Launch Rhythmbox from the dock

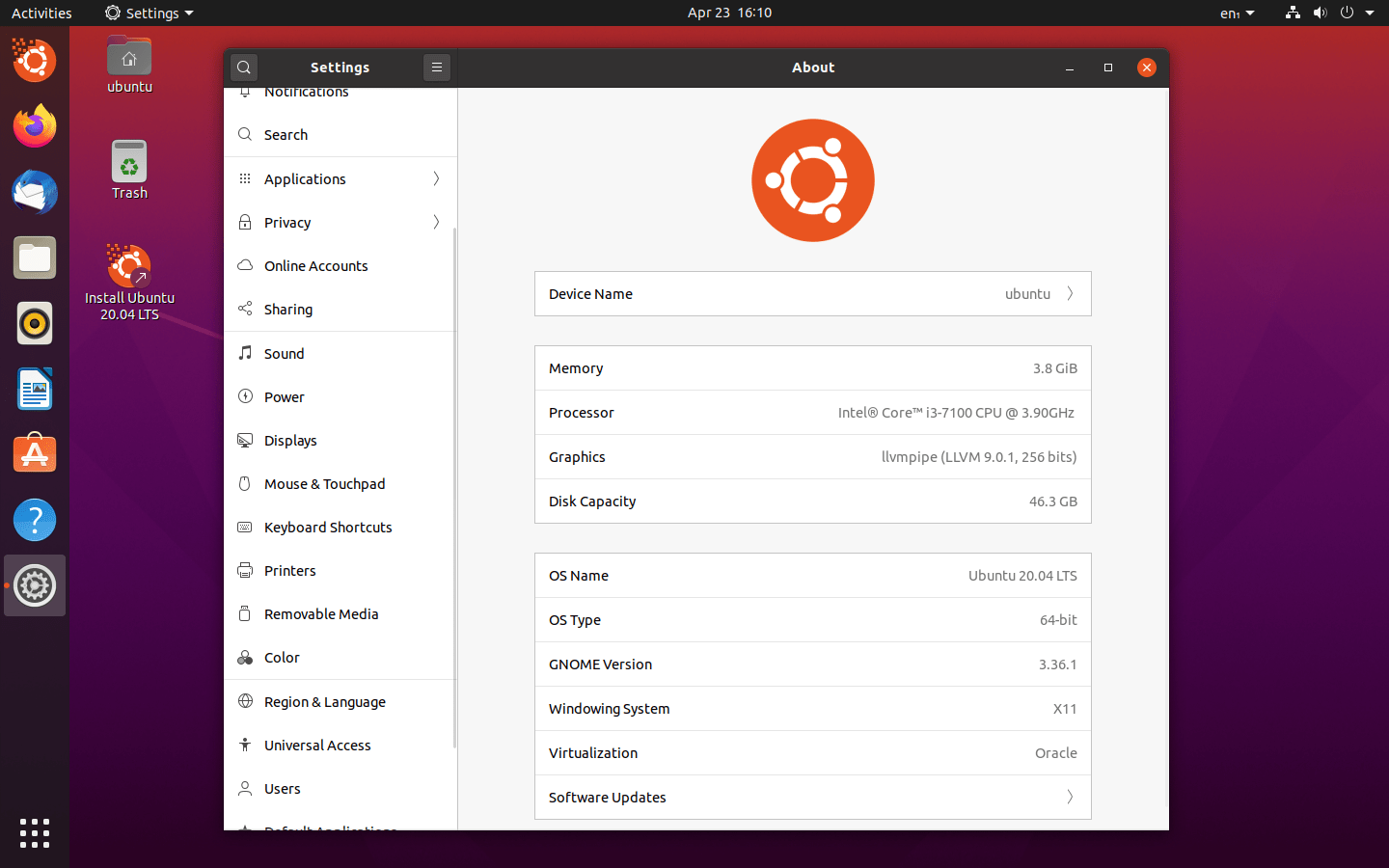35,323
